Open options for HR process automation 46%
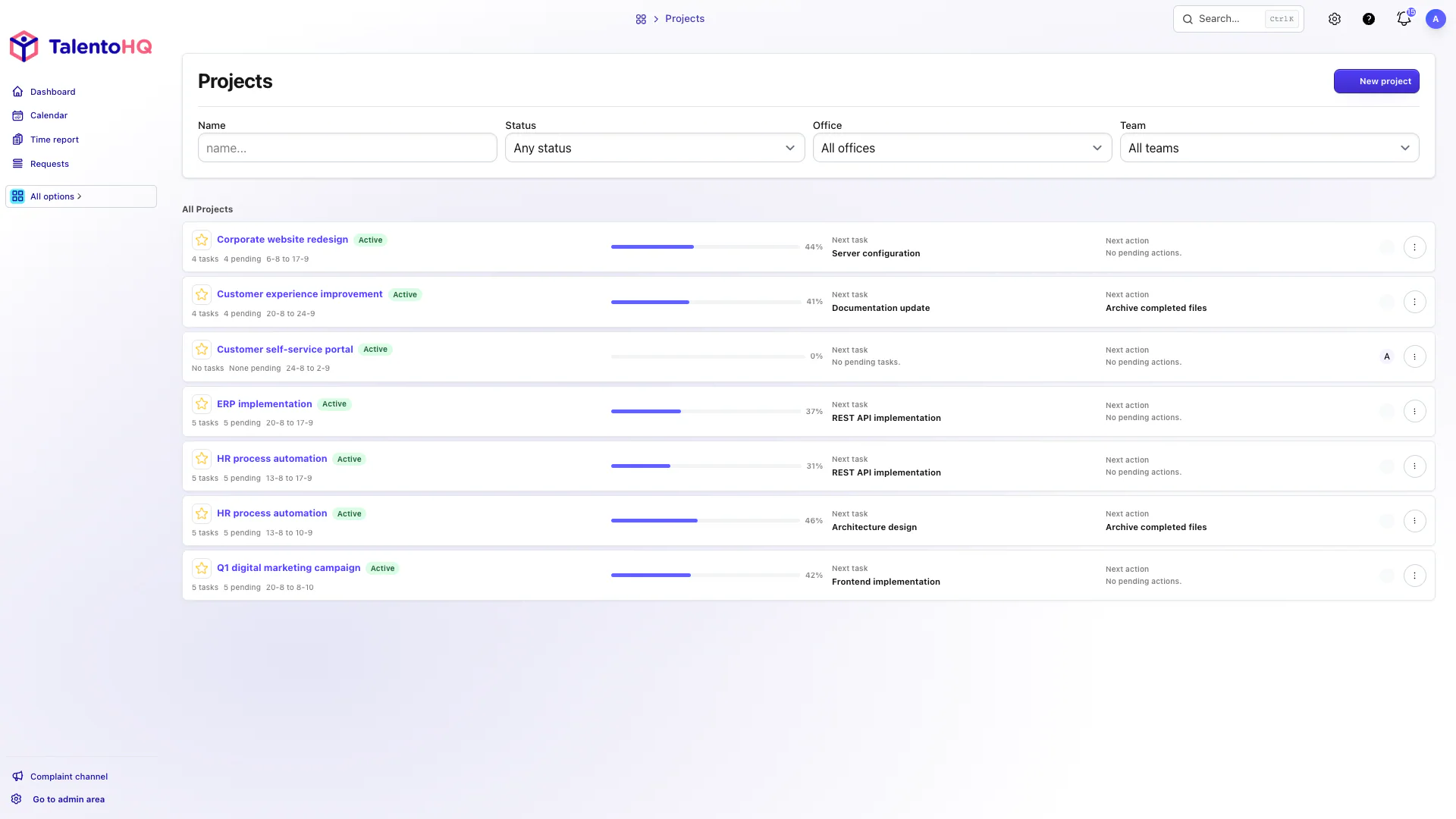This screenshot has height=819, width=1456. tap(1414, 521)
